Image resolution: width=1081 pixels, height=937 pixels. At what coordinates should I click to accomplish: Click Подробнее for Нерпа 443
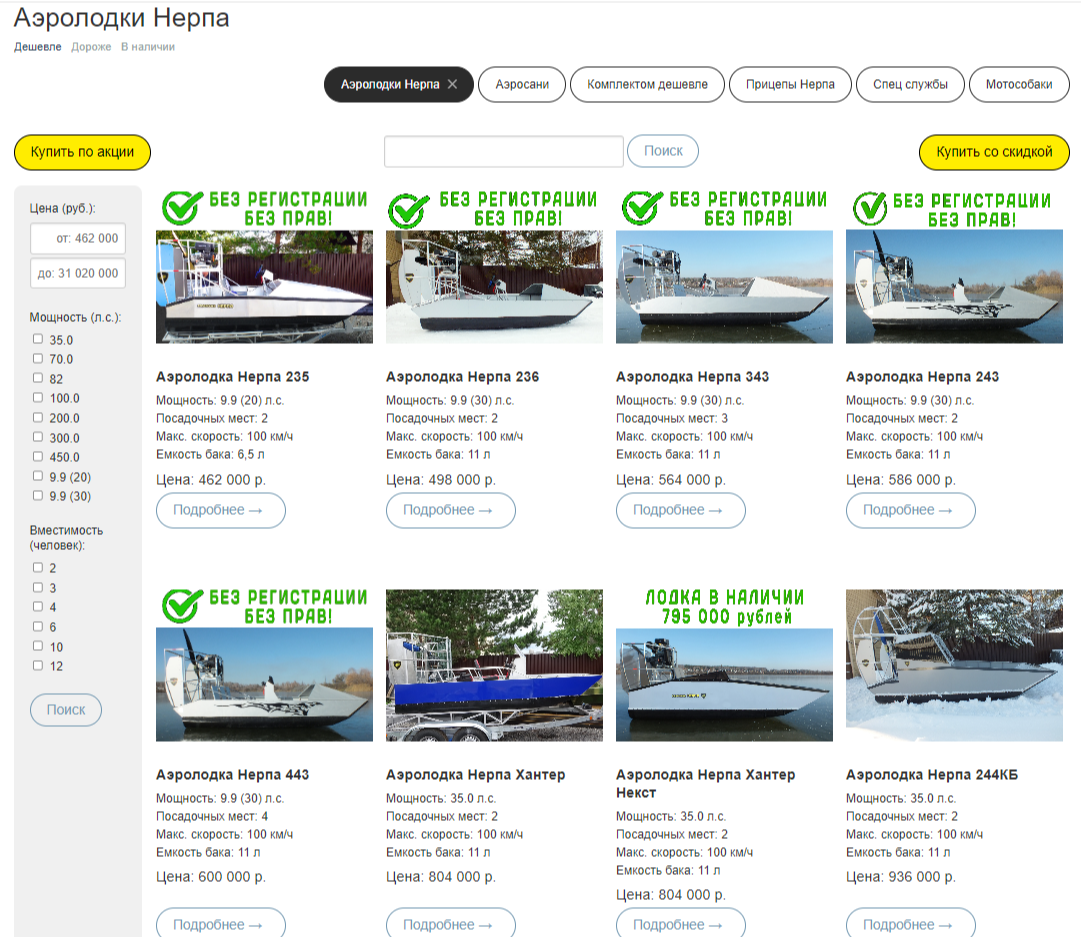[221, 923]
